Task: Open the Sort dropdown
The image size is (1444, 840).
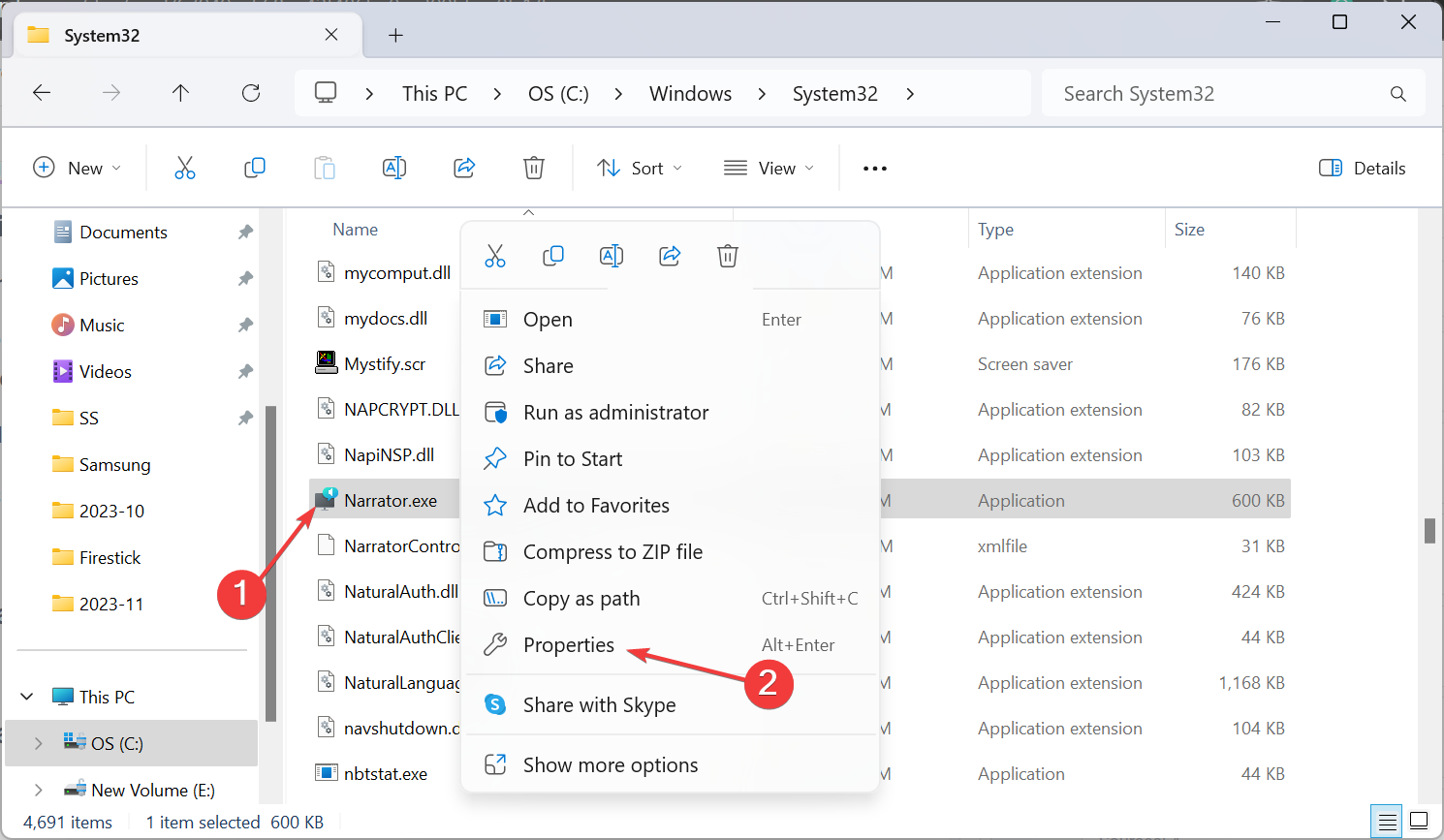Action: pos(640,168)
